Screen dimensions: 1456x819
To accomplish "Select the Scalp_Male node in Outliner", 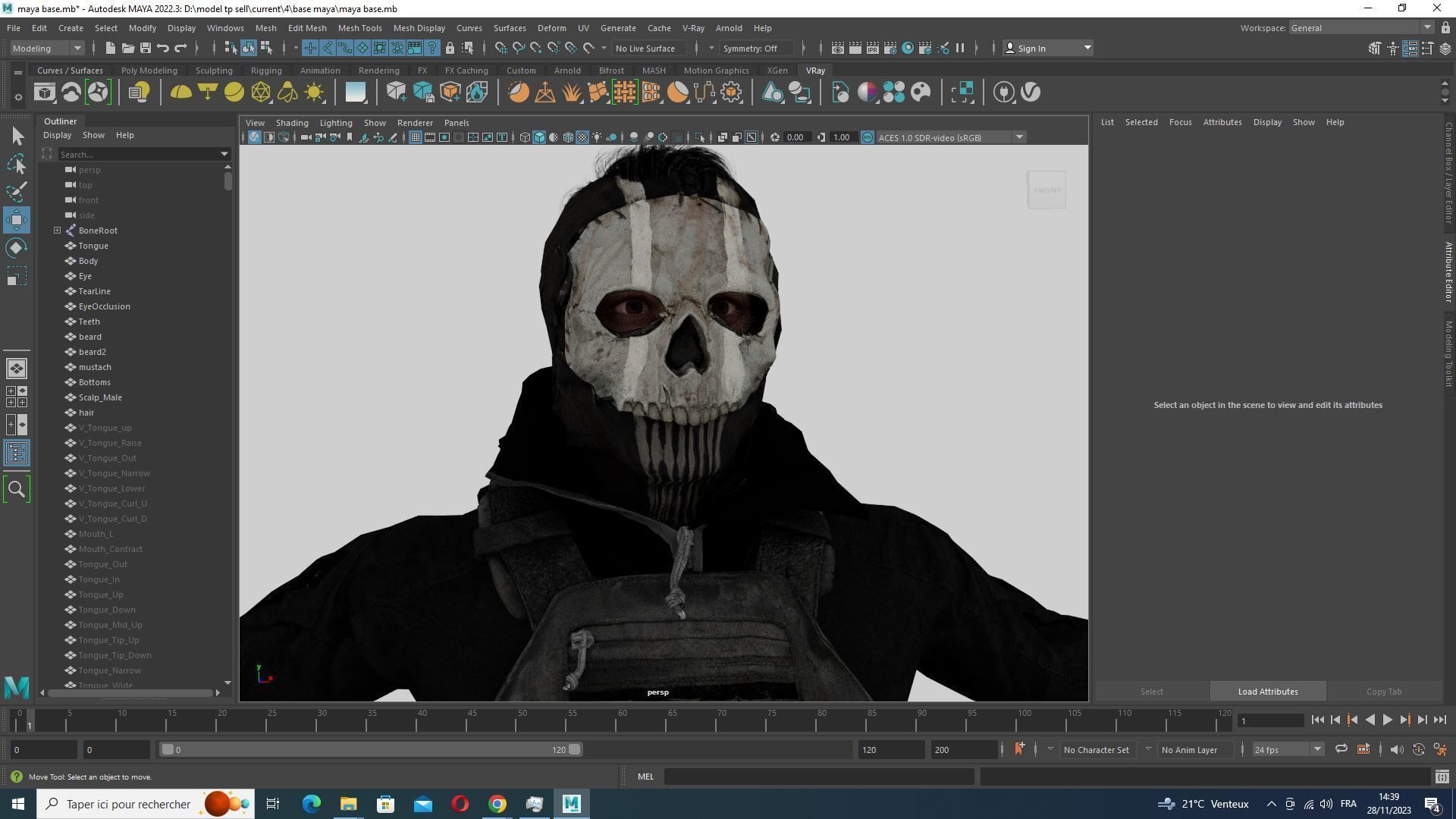I will (x=99, y=397).
